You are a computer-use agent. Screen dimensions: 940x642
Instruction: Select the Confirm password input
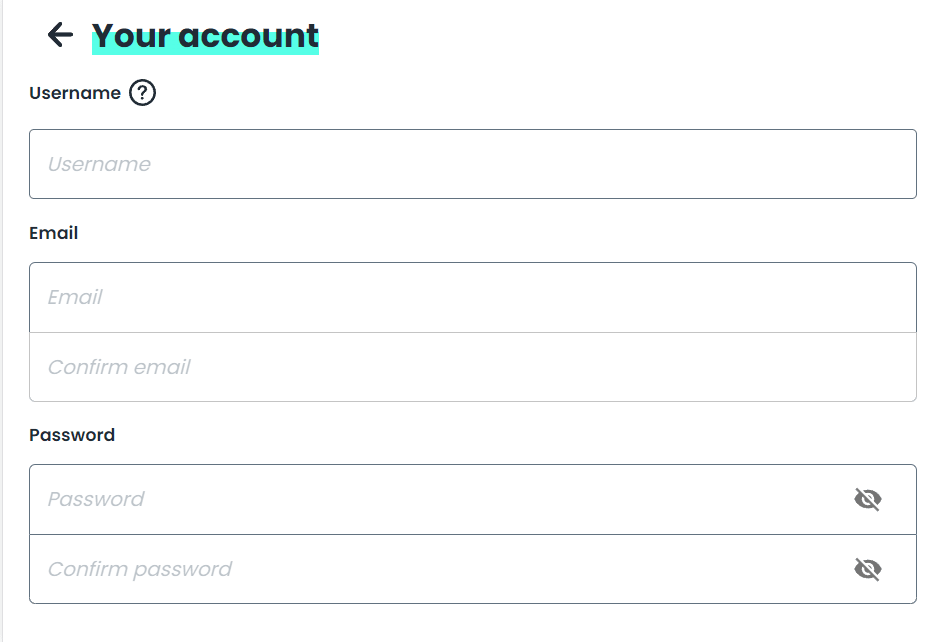click(x=473, y=569)
